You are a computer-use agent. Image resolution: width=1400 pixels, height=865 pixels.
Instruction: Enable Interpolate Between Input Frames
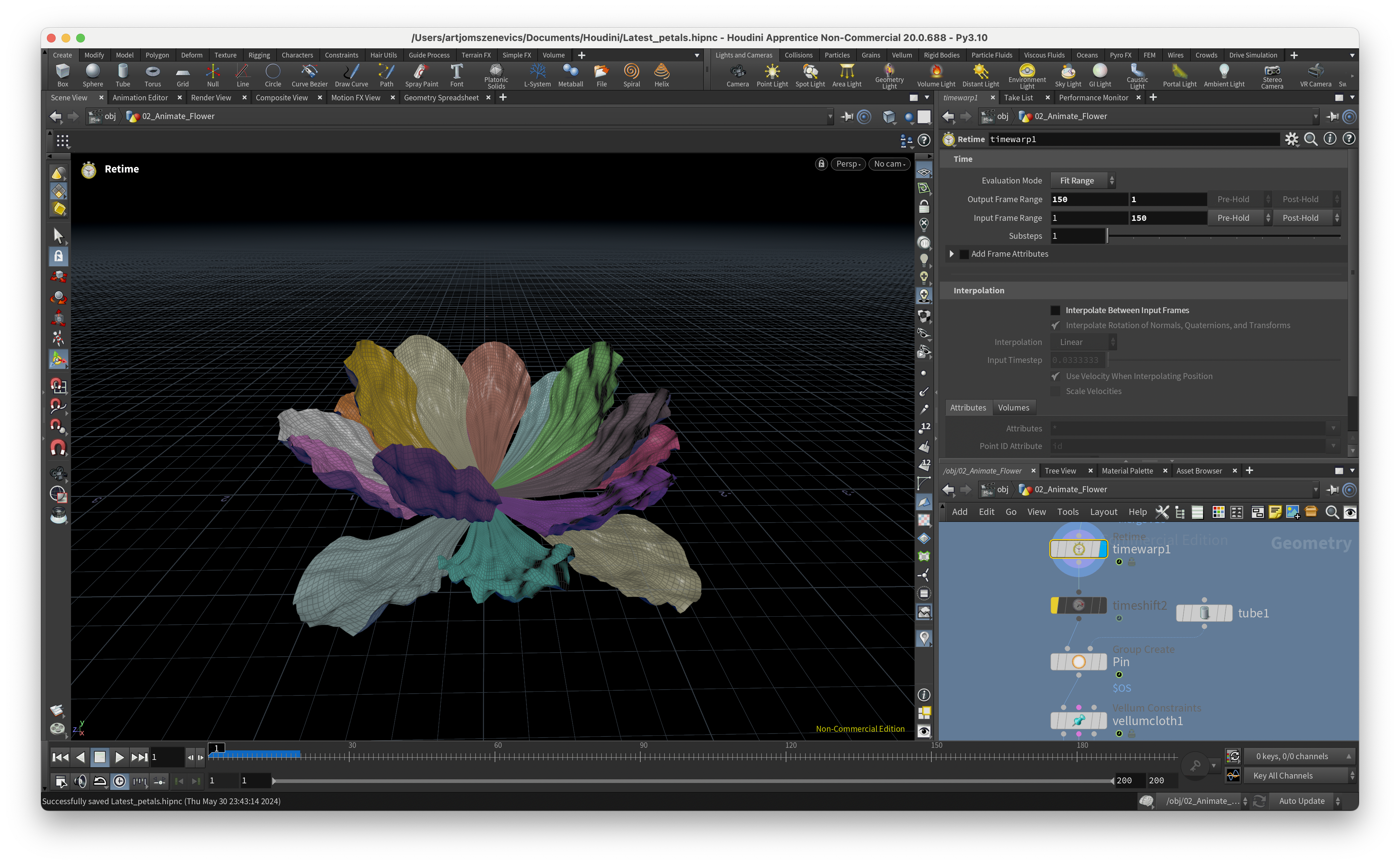point(1055,310)
